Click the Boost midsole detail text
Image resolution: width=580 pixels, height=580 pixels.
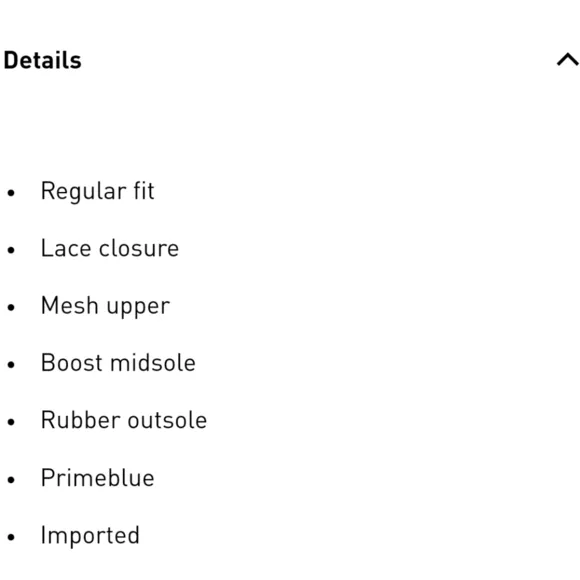[x=118, y=362]
